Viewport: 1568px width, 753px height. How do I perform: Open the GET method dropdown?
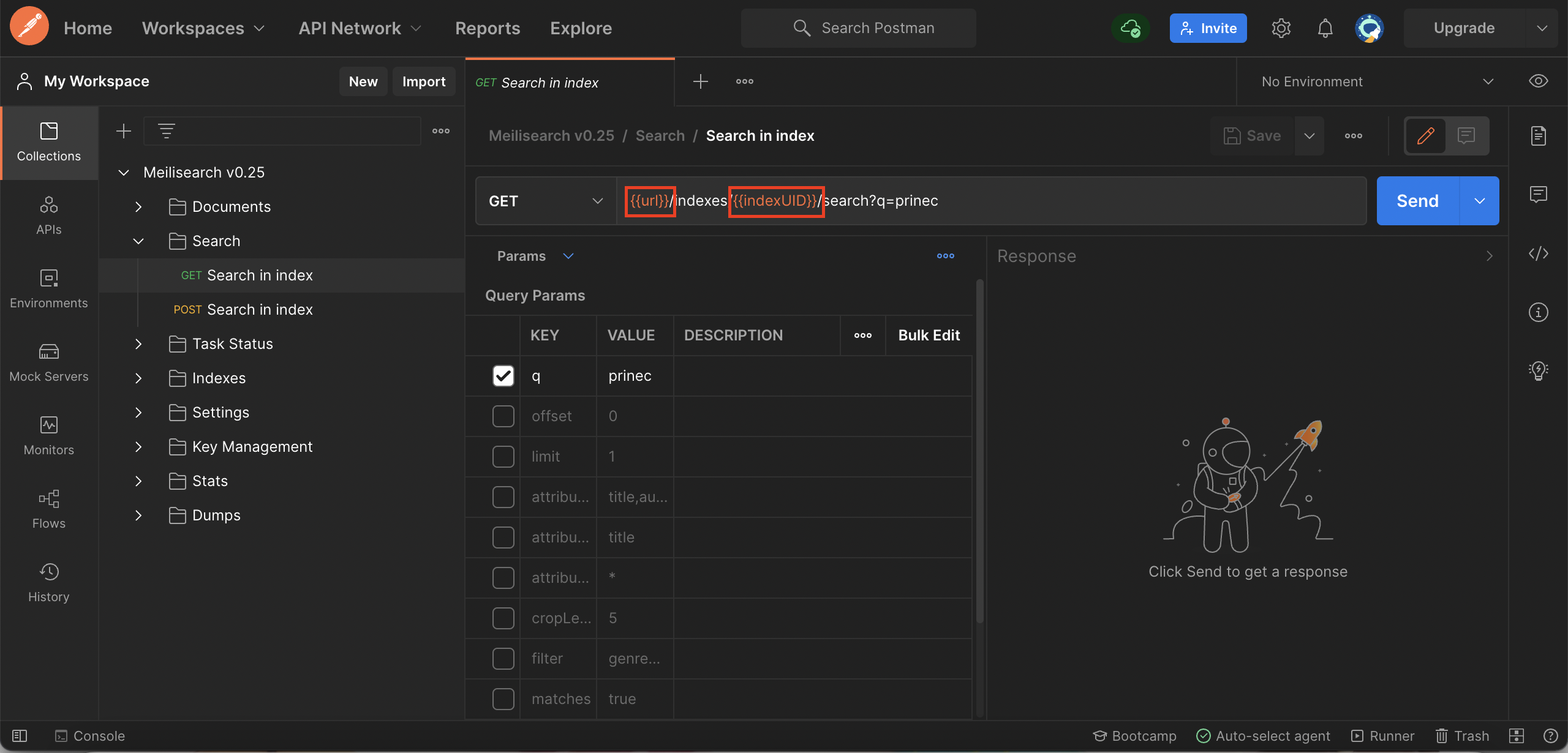(x=545, y=201)
